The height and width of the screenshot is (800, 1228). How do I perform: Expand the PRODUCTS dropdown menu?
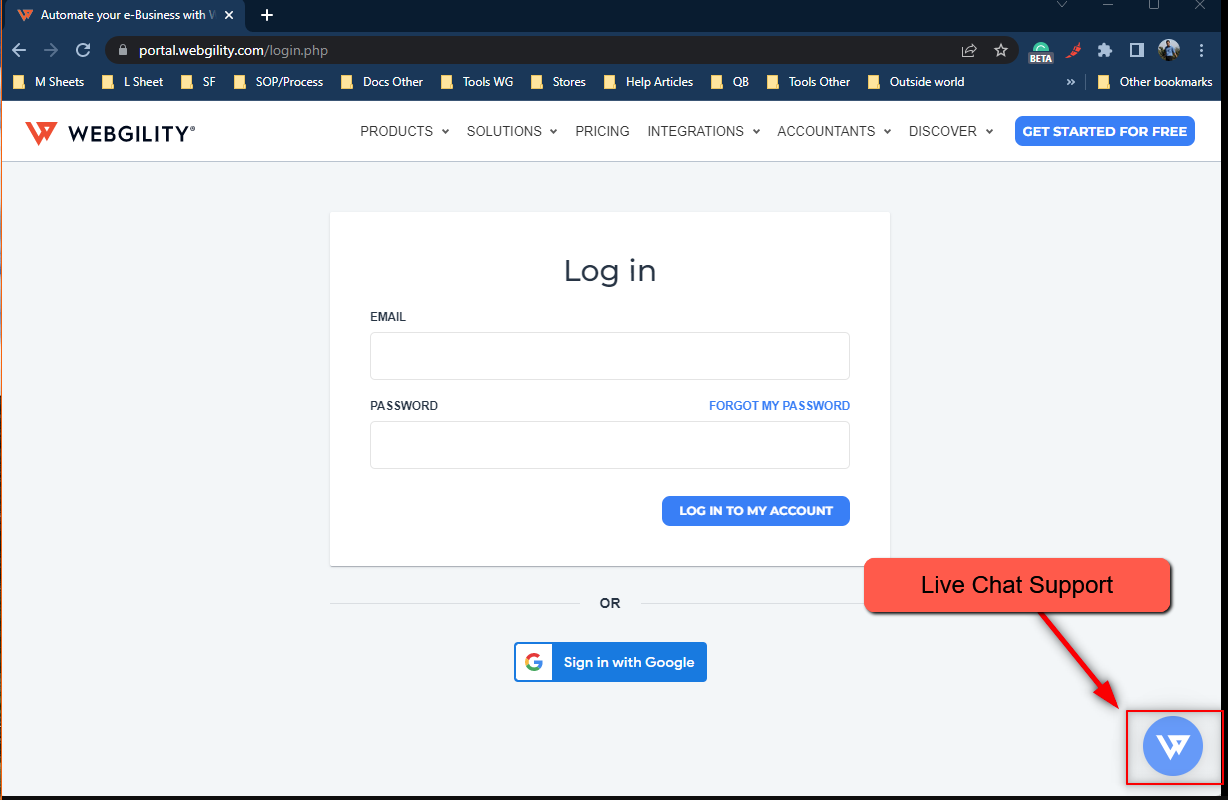click(405, 131)
